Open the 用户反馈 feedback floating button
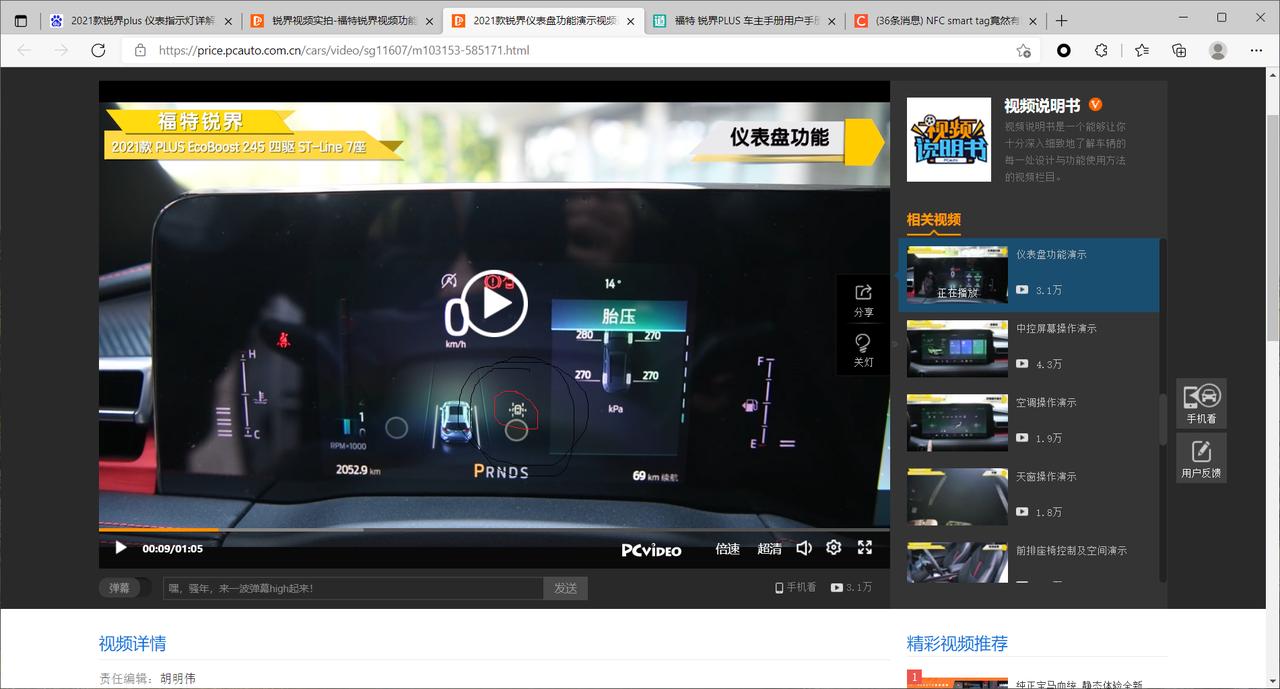The height and width of the screenshot is (689, 1280). pyautogui.click(x=1201, y=458)
